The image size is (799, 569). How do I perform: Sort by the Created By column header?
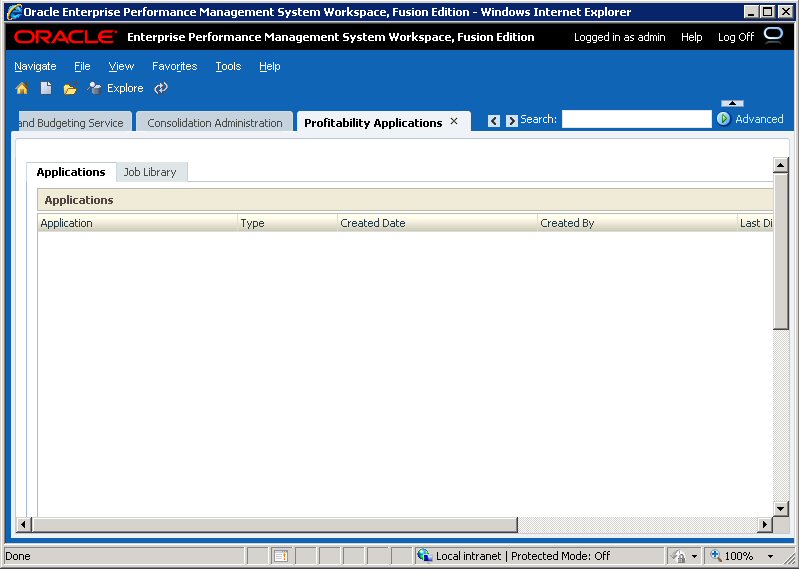pos(637,223)
